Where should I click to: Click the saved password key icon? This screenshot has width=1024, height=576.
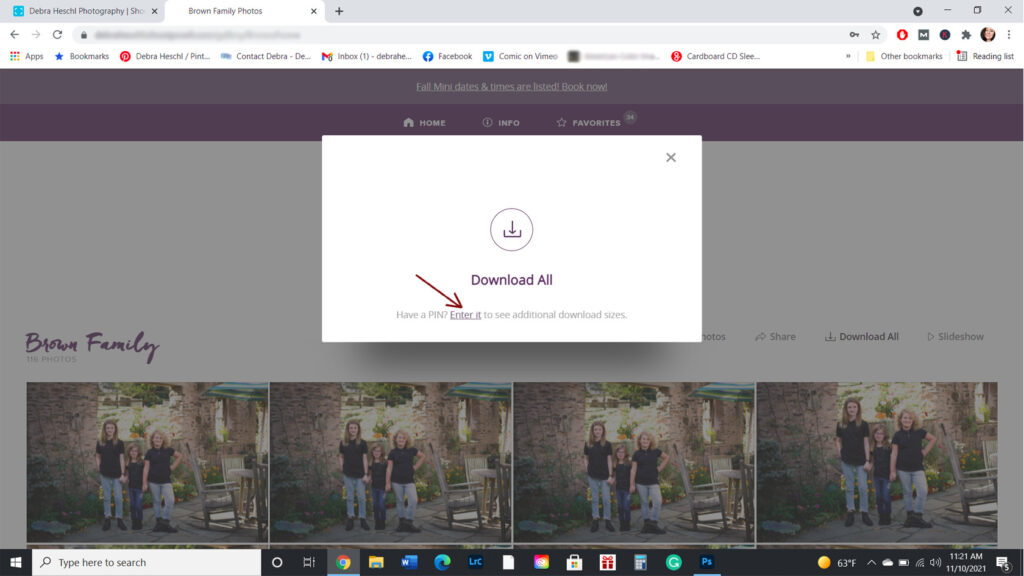pos(854,35)
